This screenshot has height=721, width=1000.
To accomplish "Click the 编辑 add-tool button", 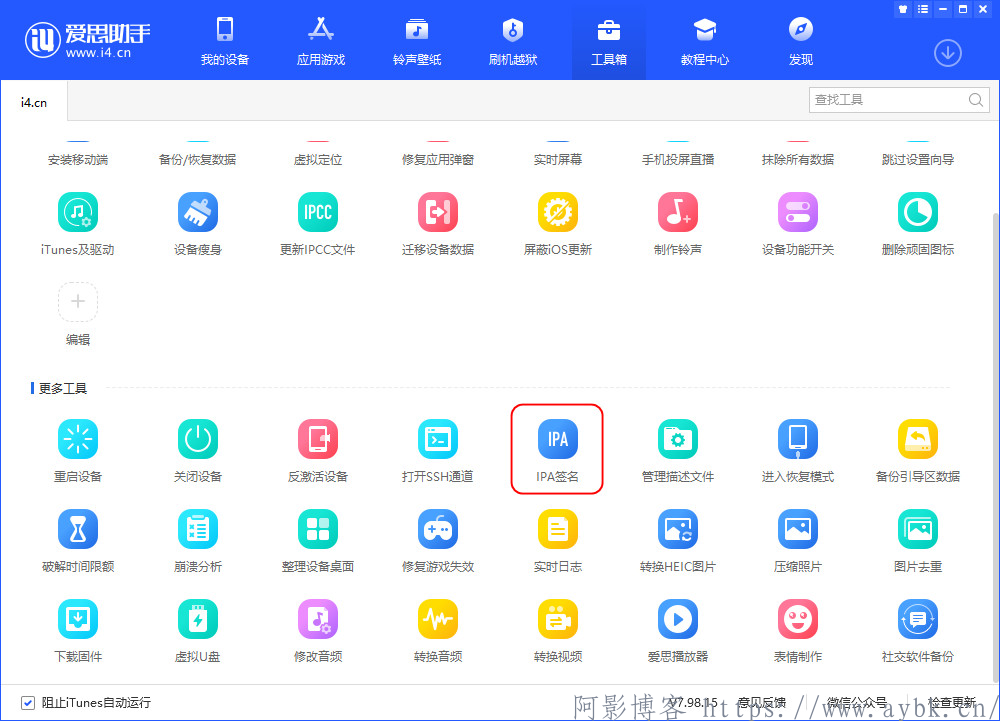I will pyautogui.click(x=78, y=302).
